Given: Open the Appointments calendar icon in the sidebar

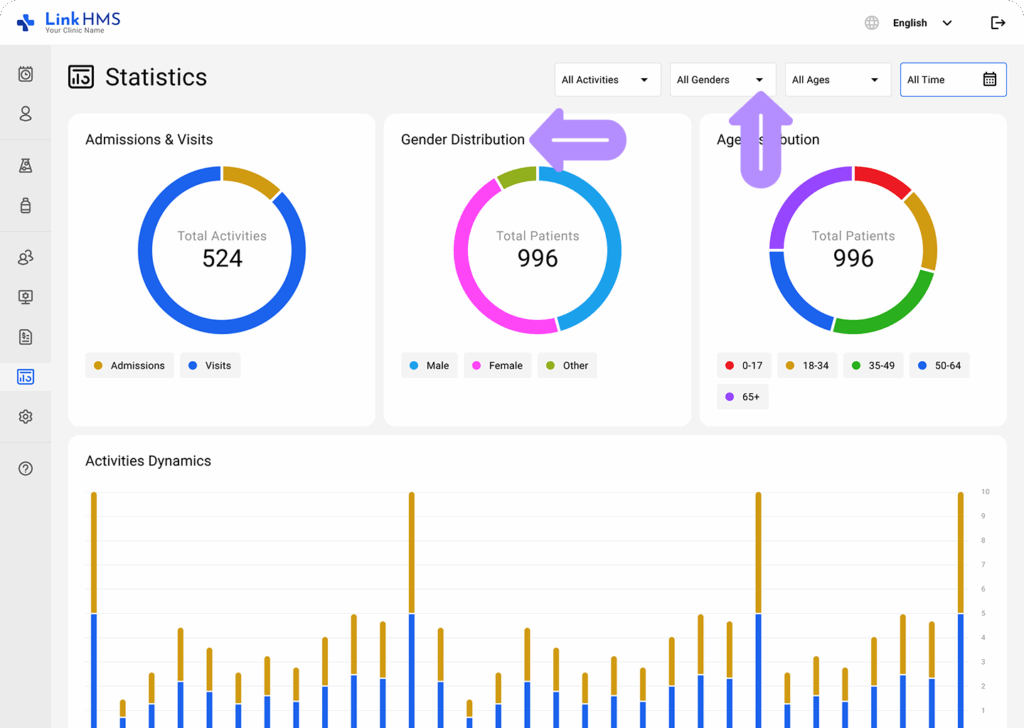Looking at the screenshot, I should tap(24, 73).
